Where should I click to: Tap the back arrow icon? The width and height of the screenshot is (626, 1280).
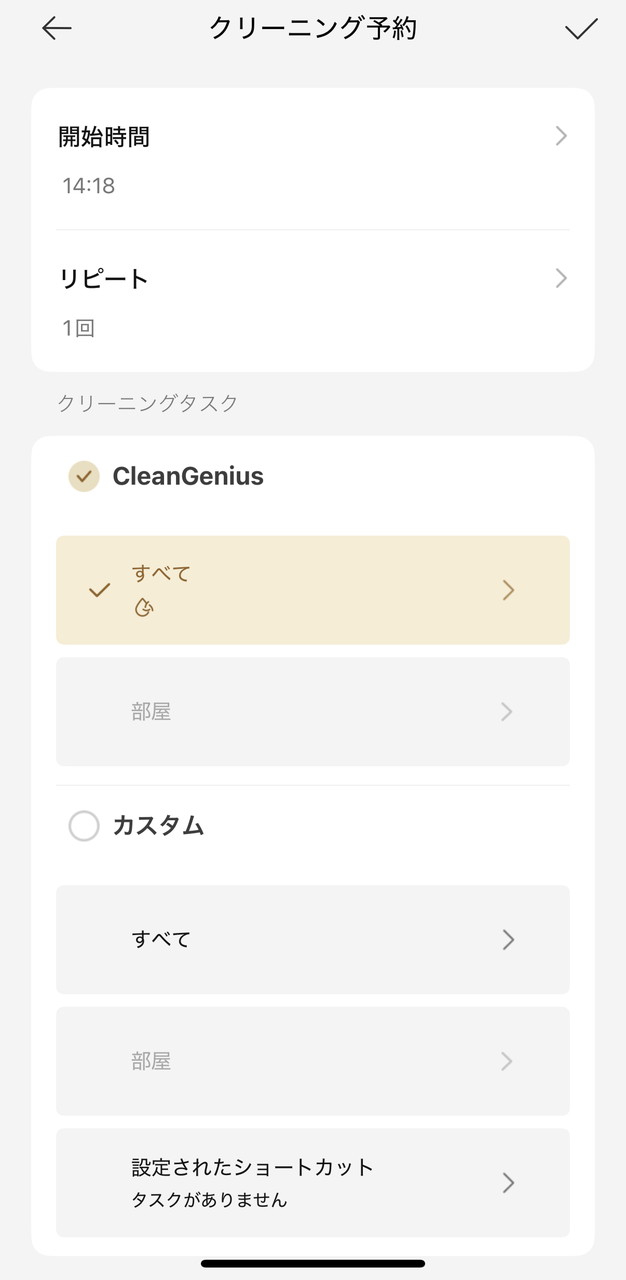[x=57, y=29]
